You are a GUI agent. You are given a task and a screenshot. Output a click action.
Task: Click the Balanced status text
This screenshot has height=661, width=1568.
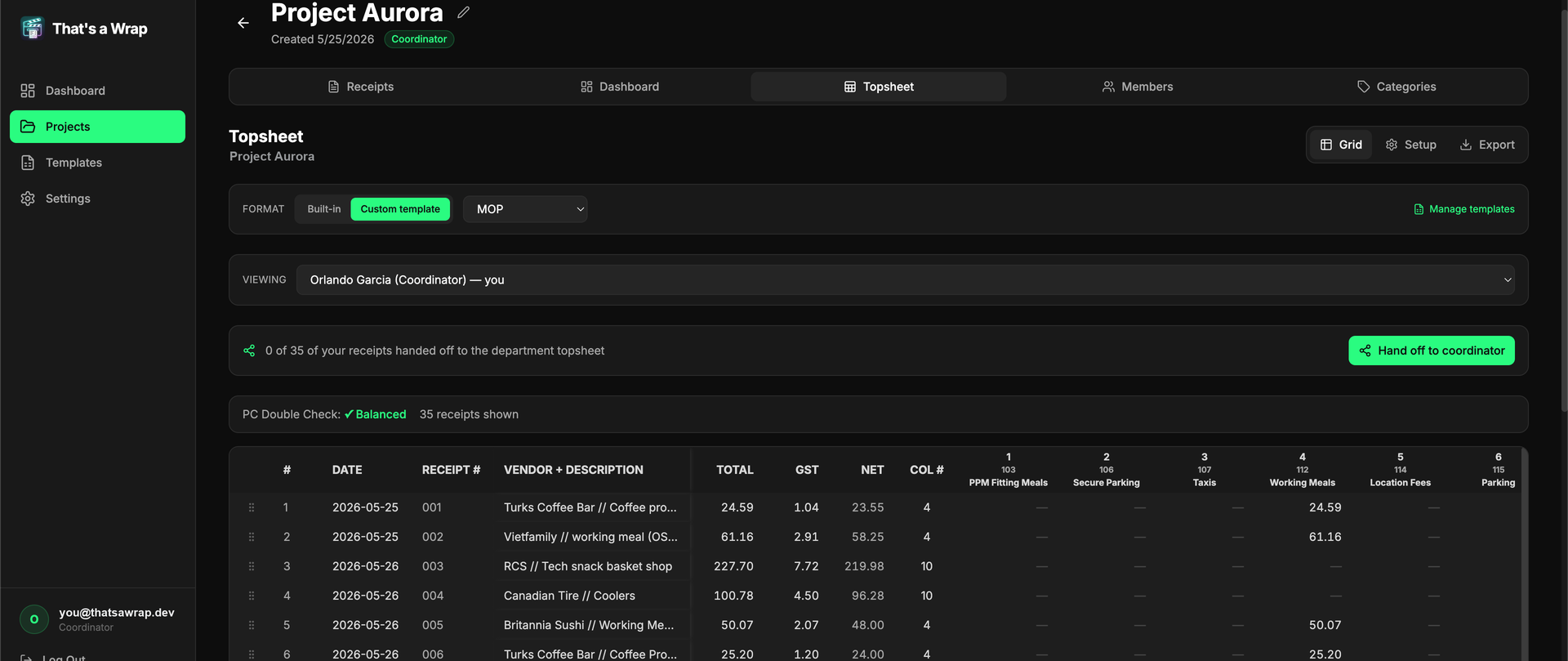[375, 414]
